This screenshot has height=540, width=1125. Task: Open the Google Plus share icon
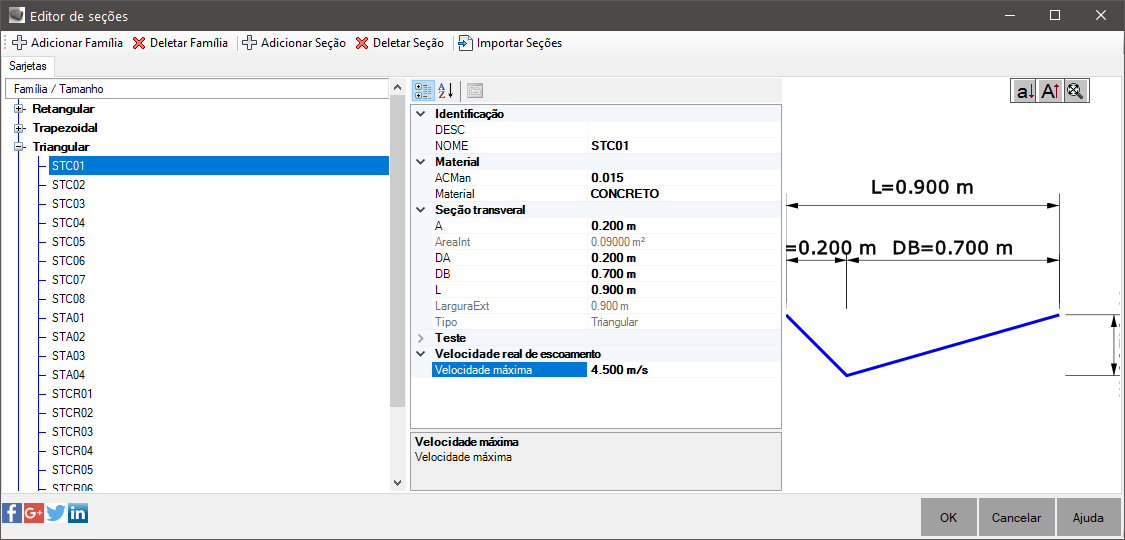click(34, 513)
